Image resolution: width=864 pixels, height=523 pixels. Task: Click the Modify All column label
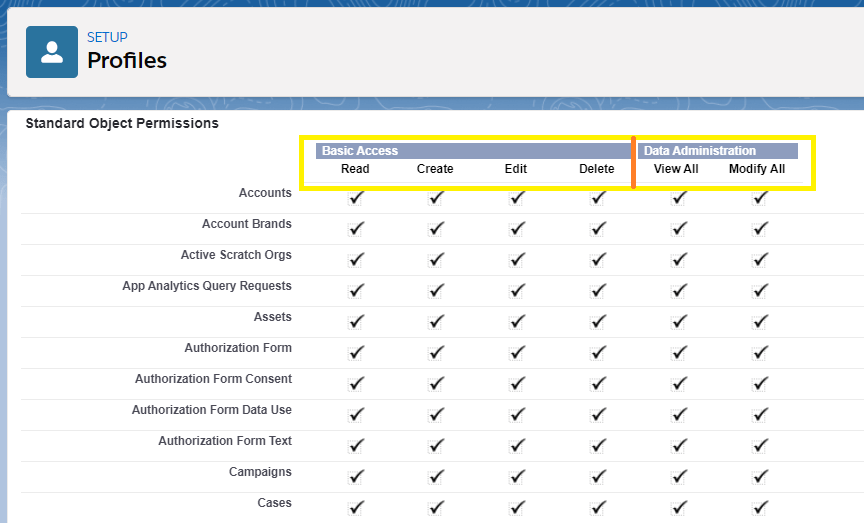click(x=756, y=169)
